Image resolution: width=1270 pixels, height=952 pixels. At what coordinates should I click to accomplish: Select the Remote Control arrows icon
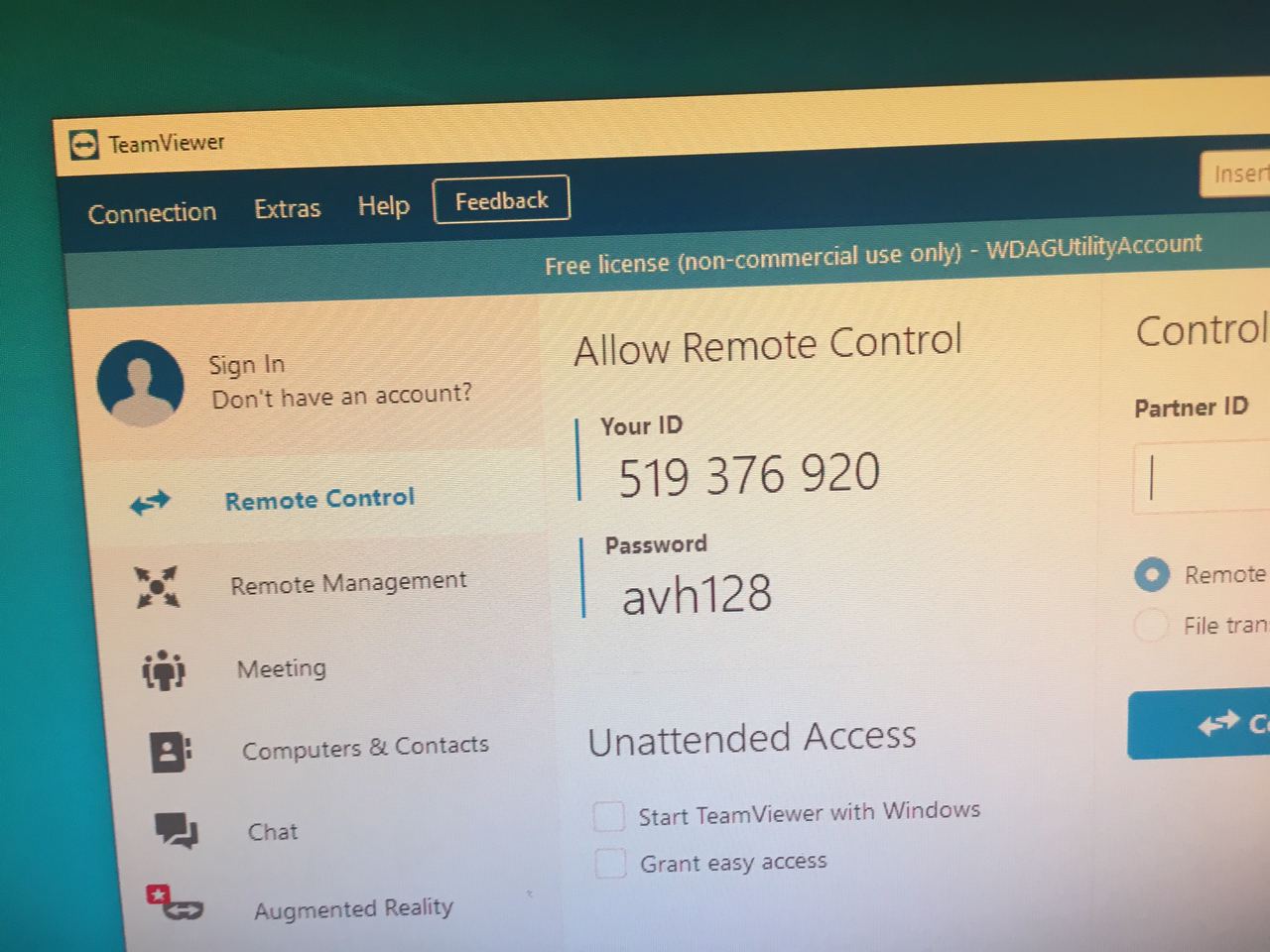[150, 504]
